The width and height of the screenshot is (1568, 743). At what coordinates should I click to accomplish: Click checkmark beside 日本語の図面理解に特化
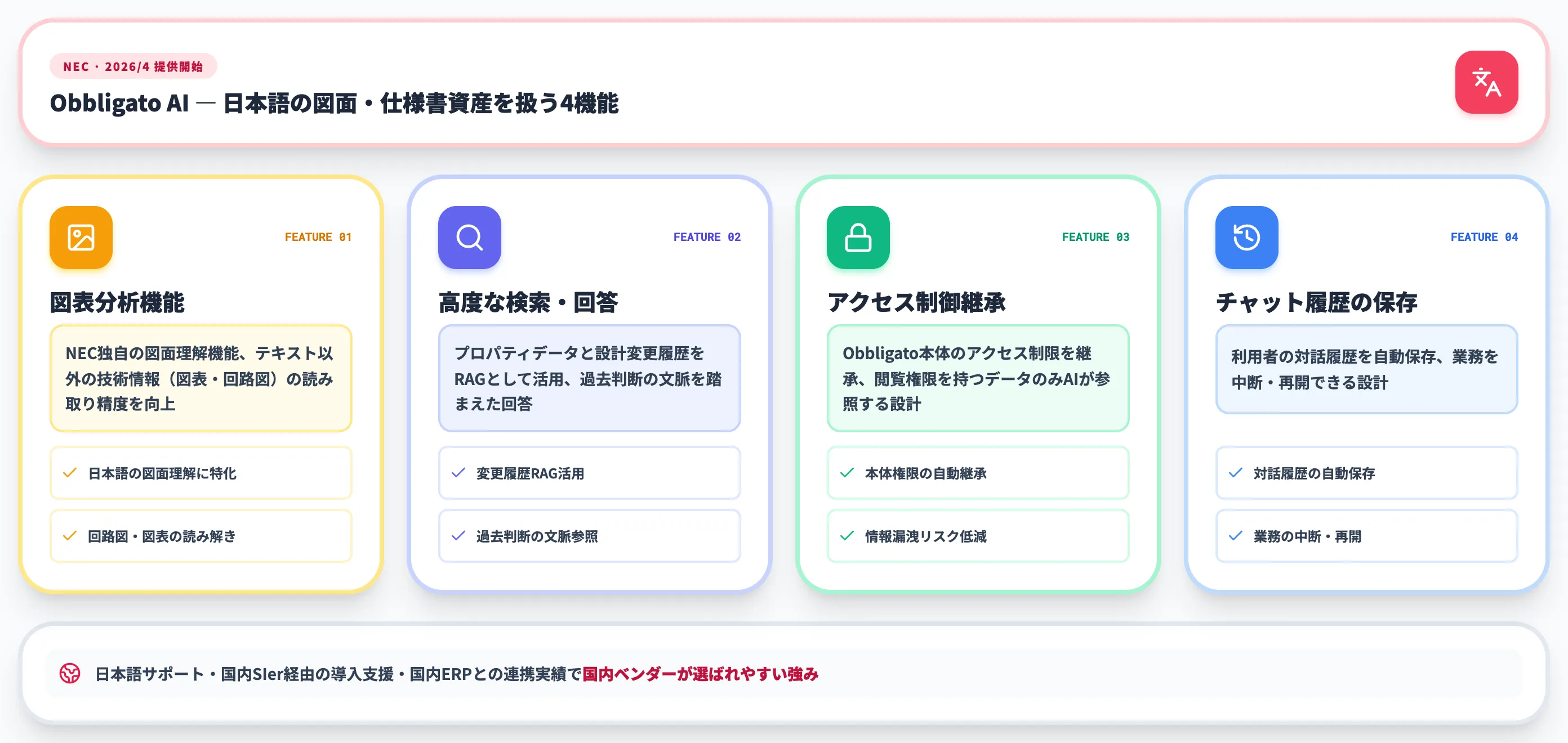coord(70,473)
